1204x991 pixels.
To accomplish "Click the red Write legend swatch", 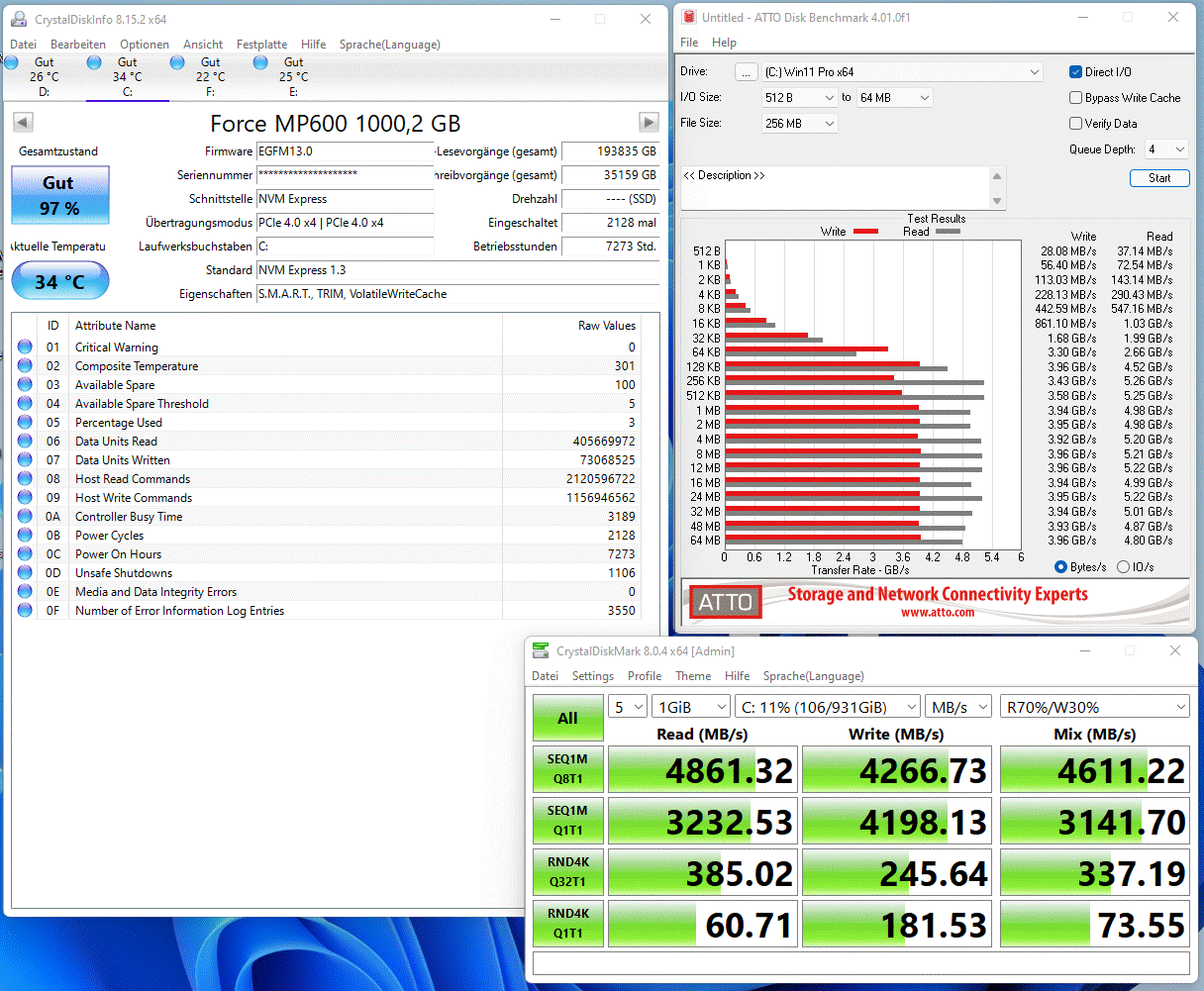I will pyautogui.click(x=865, y=232).
